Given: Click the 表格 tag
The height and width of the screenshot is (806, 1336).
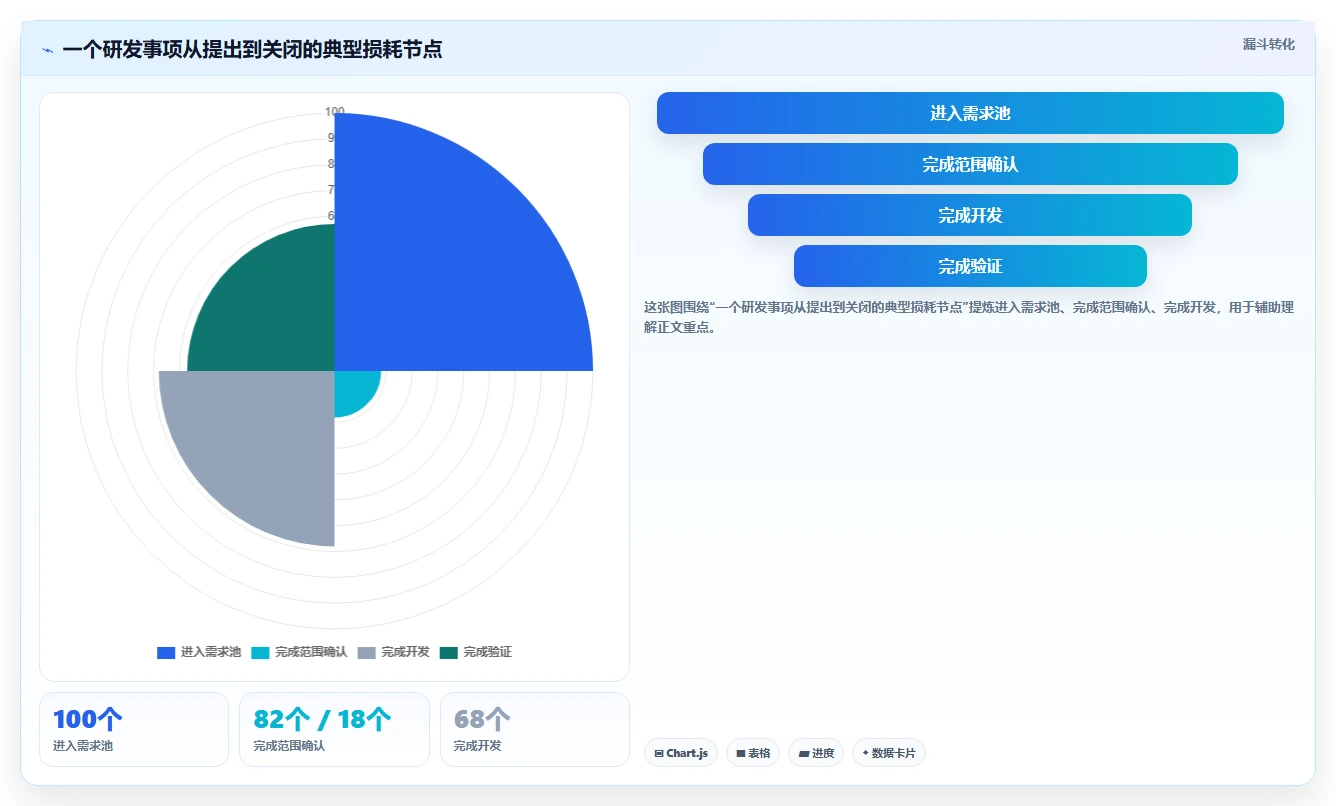Looking at the screenshot, I should (753, 753).
